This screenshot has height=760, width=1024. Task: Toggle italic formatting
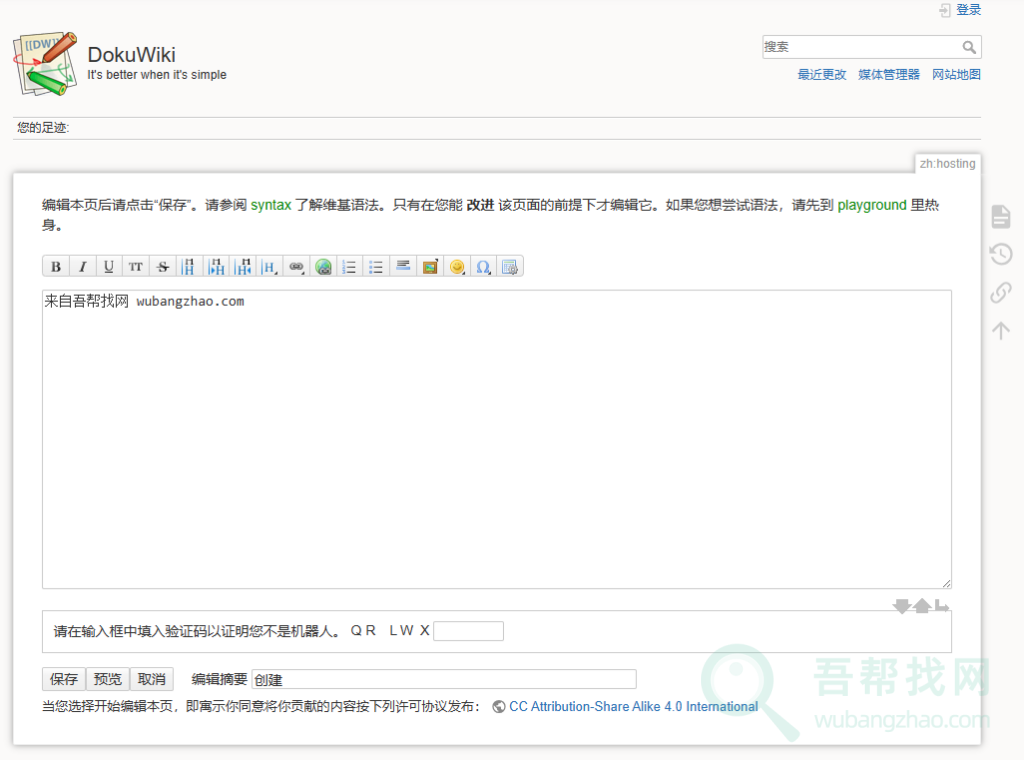coord(82,266)
